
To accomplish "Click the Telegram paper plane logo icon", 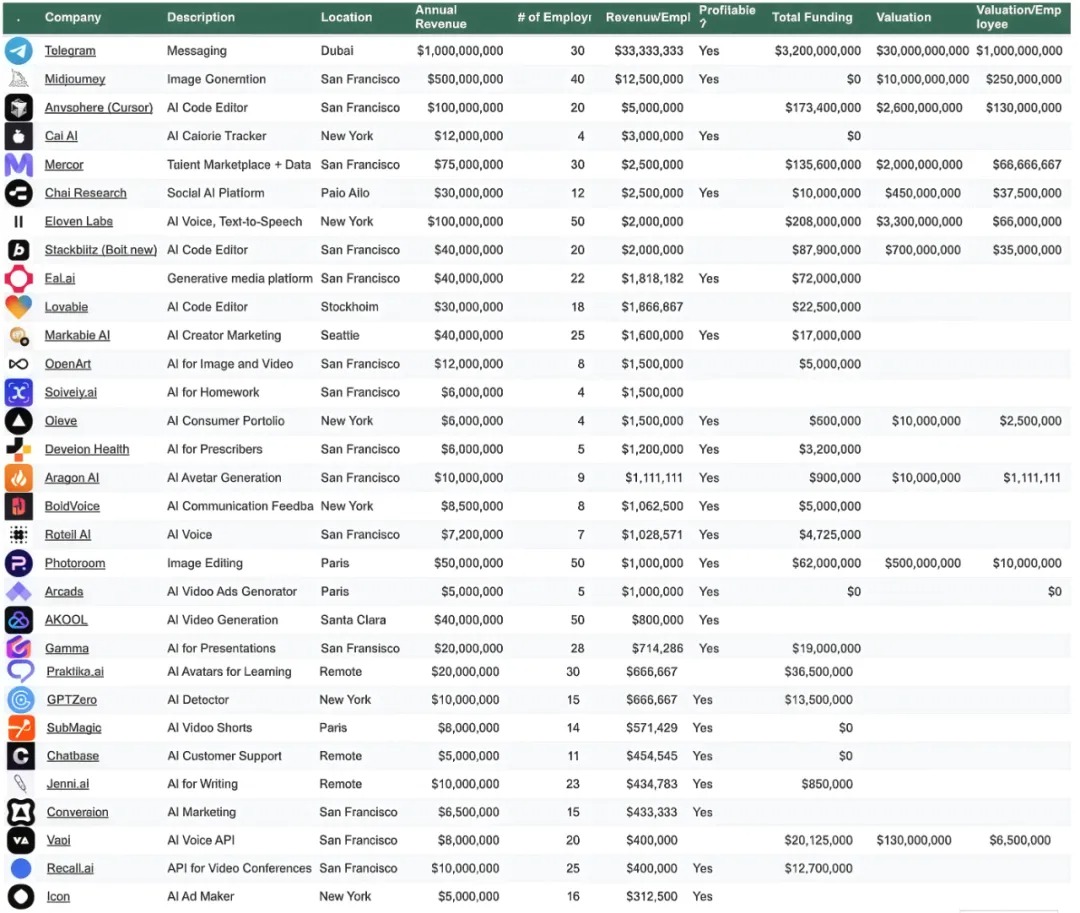I will click(18, 51).
